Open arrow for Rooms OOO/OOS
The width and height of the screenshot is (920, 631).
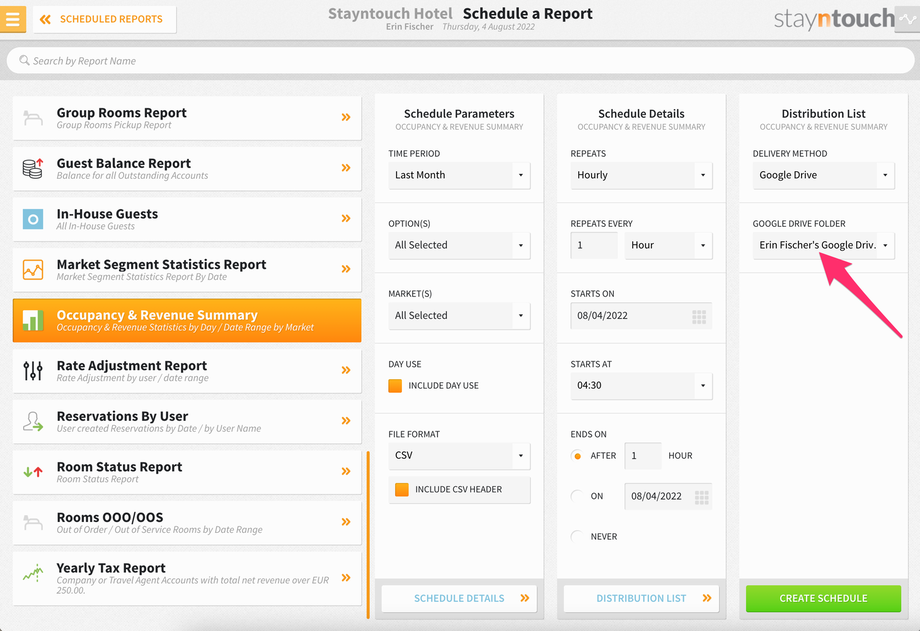[x=346, y=522]
